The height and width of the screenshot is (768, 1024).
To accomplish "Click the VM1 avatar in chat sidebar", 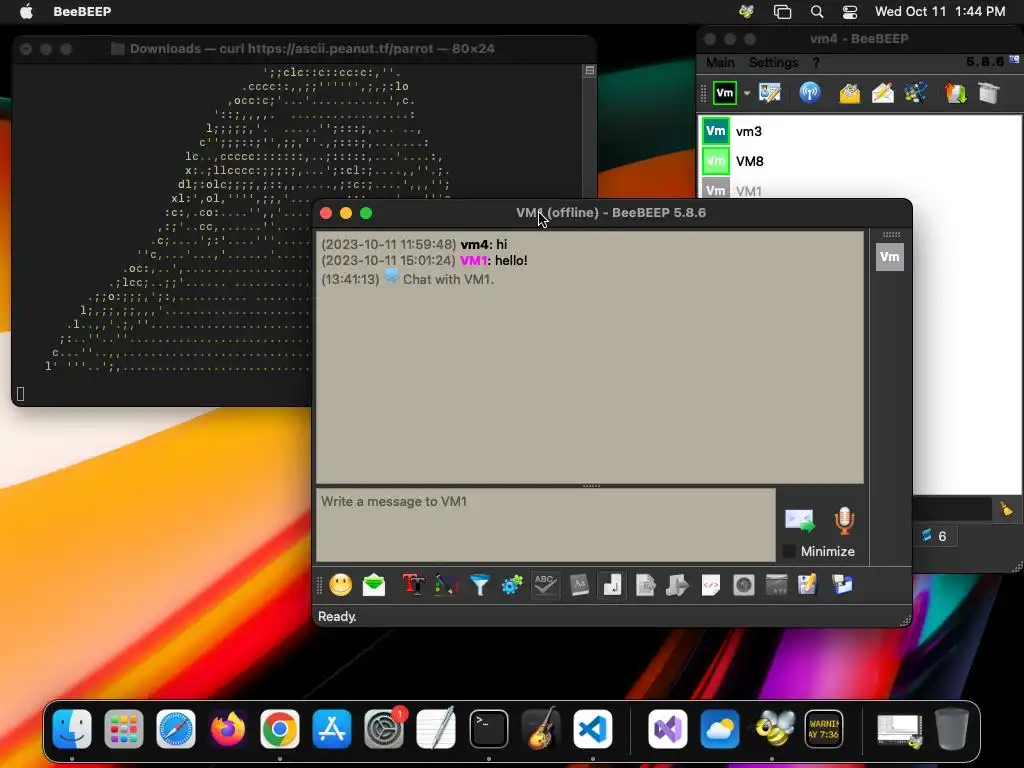I will point(889,257).
